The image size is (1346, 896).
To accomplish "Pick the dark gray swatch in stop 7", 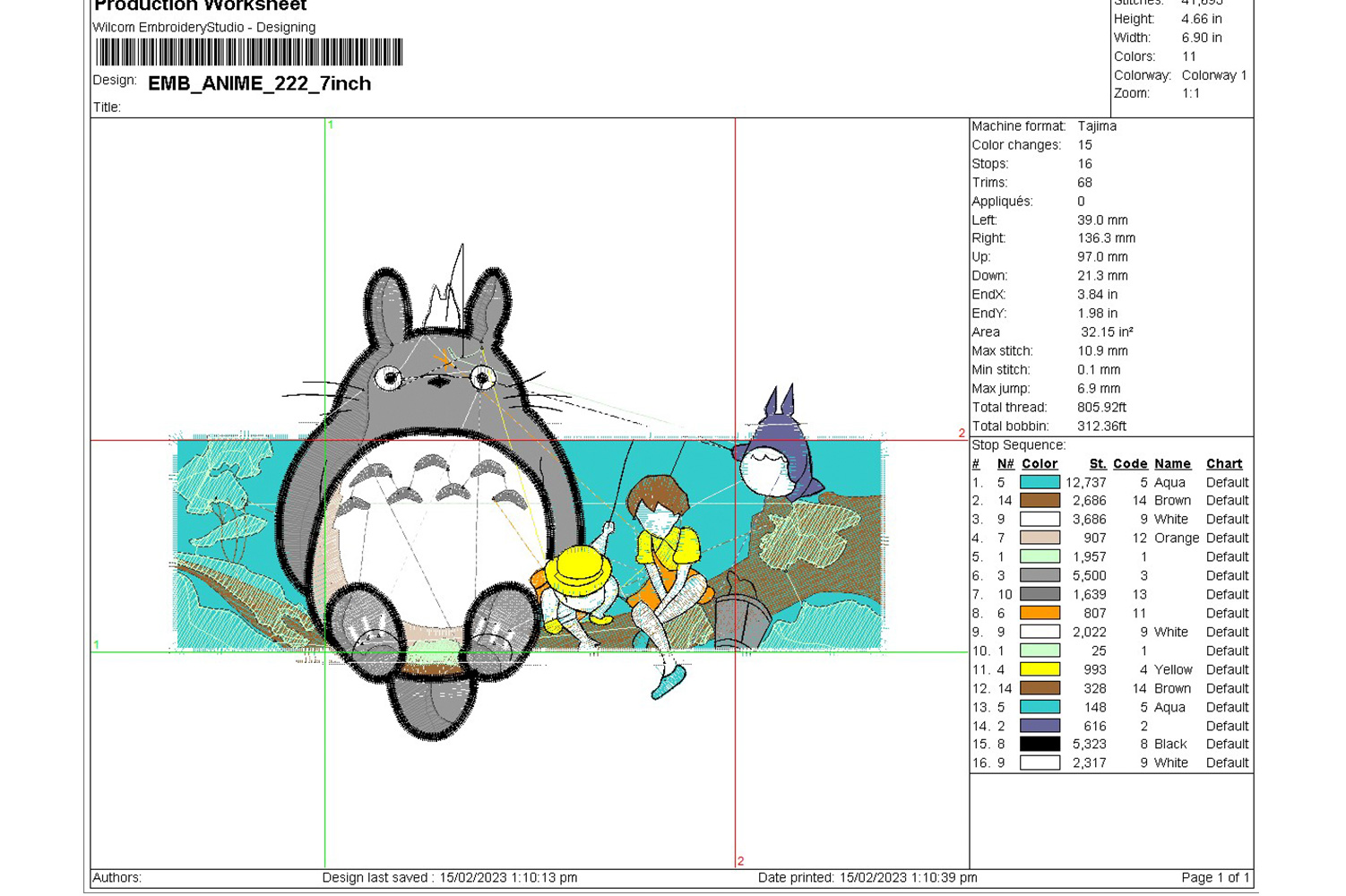I will [x=1040, y=595].
